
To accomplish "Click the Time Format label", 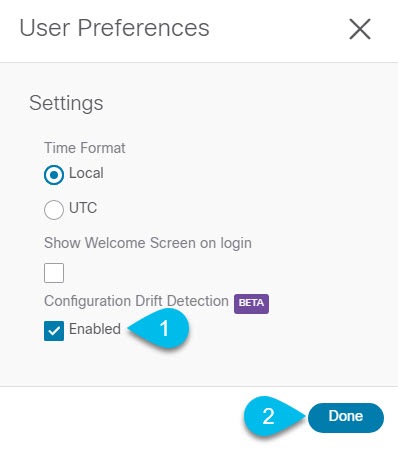I will click(85, 148).
